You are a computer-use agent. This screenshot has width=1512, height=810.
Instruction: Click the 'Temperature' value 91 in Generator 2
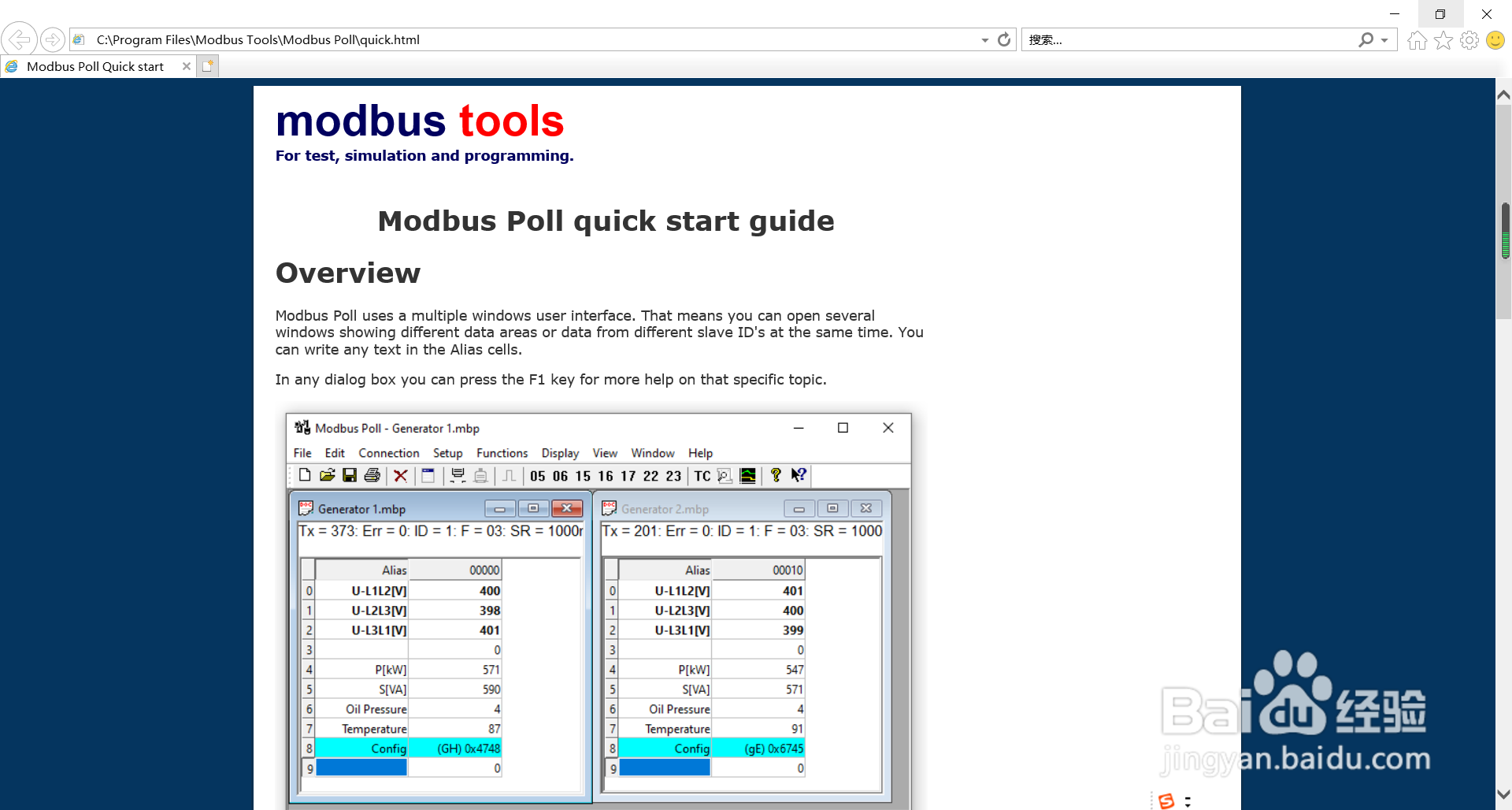click(x=758, y=729)
